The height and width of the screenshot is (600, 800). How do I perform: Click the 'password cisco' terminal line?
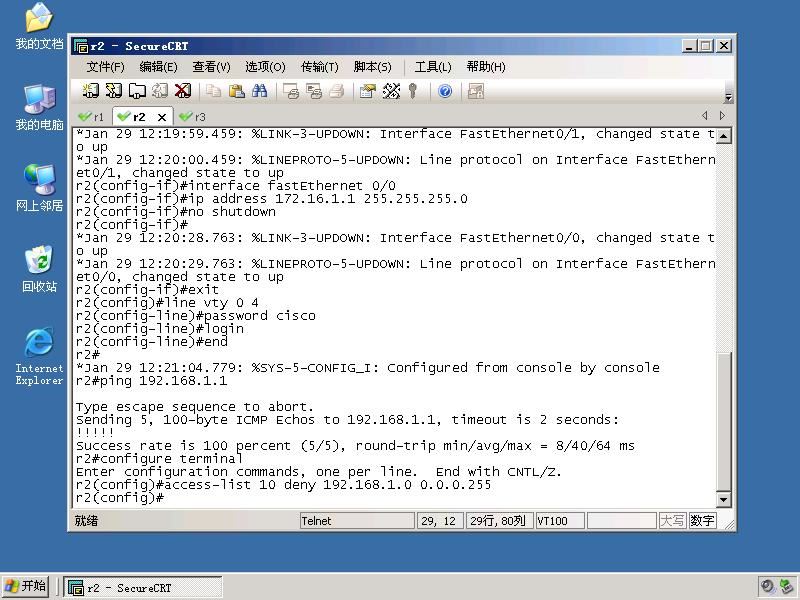pyautogui.click(x=195, y=316)
